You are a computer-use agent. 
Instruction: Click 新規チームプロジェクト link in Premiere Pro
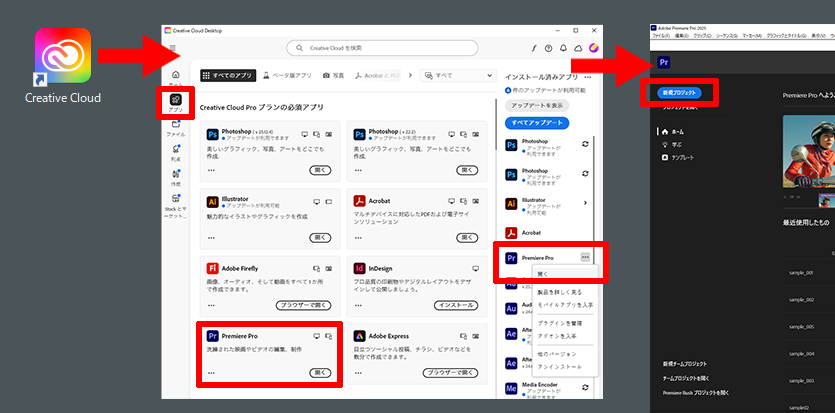pos(685,364)
